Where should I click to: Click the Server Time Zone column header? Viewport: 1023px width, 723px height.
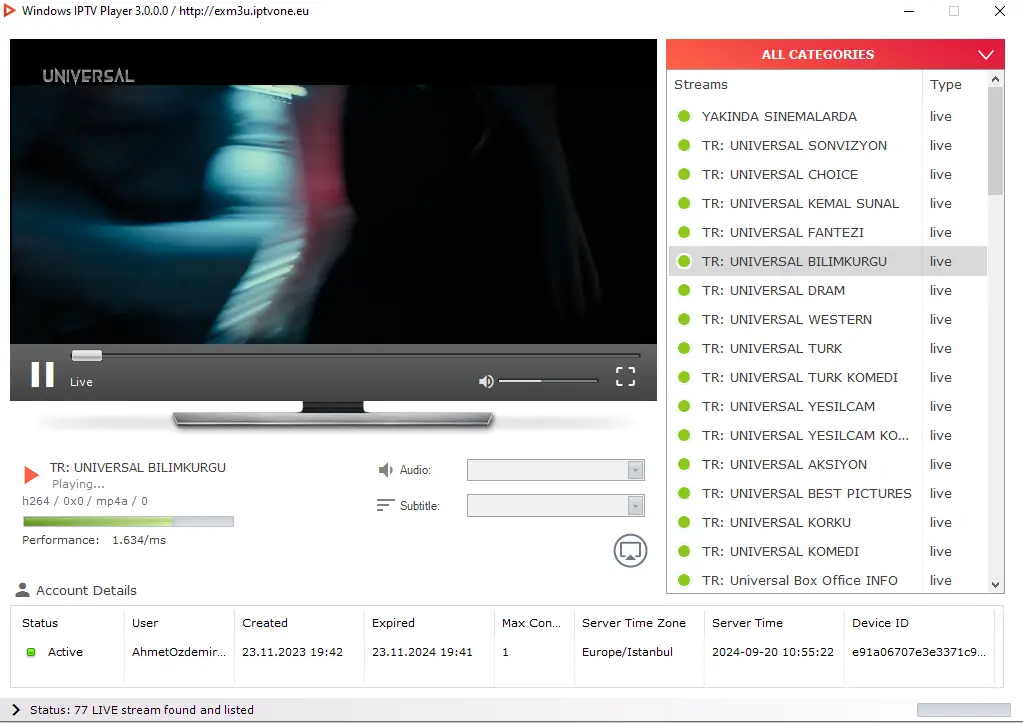(639, 623)
